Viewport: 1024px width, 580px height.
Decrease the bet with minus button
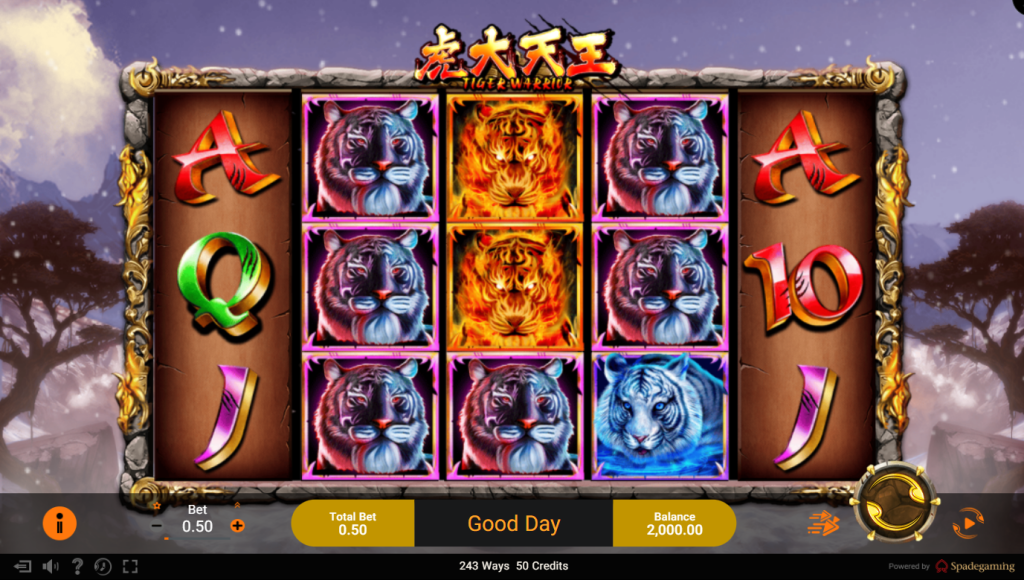tap(156, 525)
